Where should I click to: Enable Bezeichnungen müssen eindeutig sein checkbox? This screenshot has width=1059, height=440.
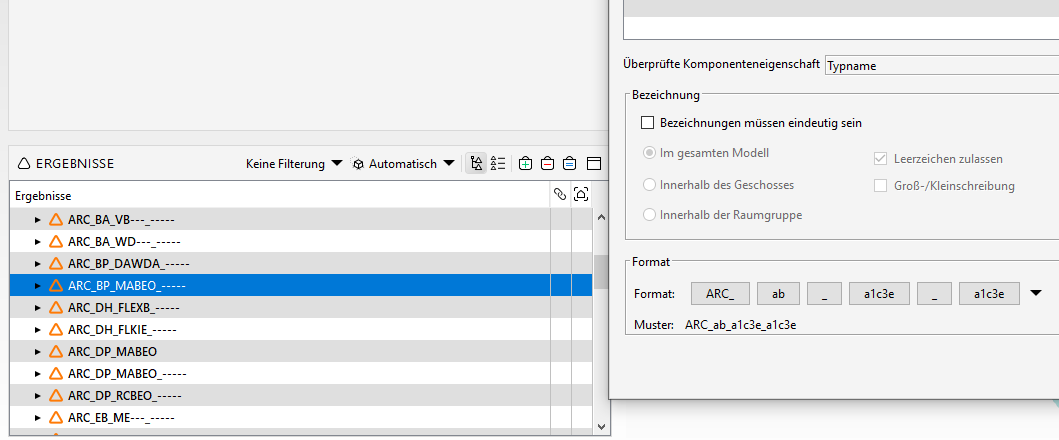click(x=648, y=123)
